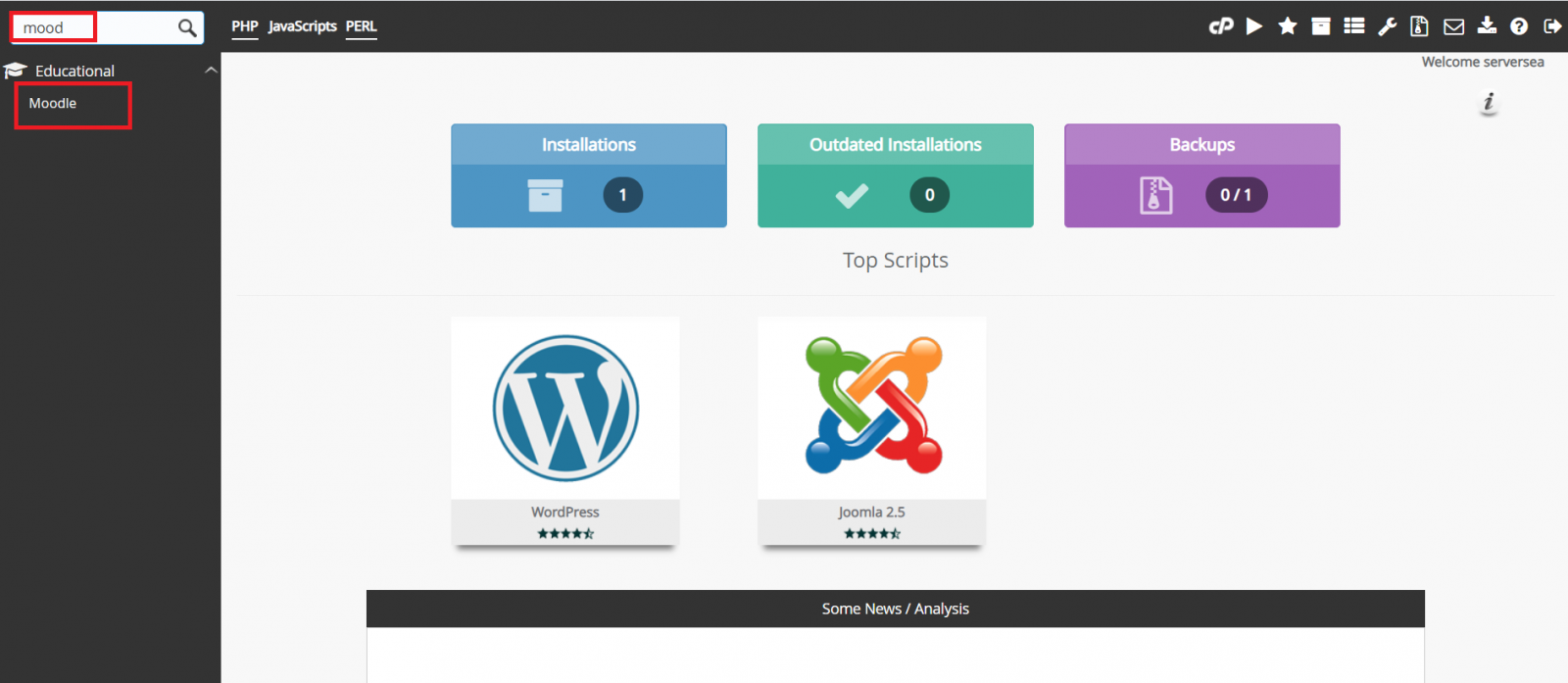Open the Backups card header
The height and width of the screenshot is (683, 1568).
click(x=1202, y=144)
